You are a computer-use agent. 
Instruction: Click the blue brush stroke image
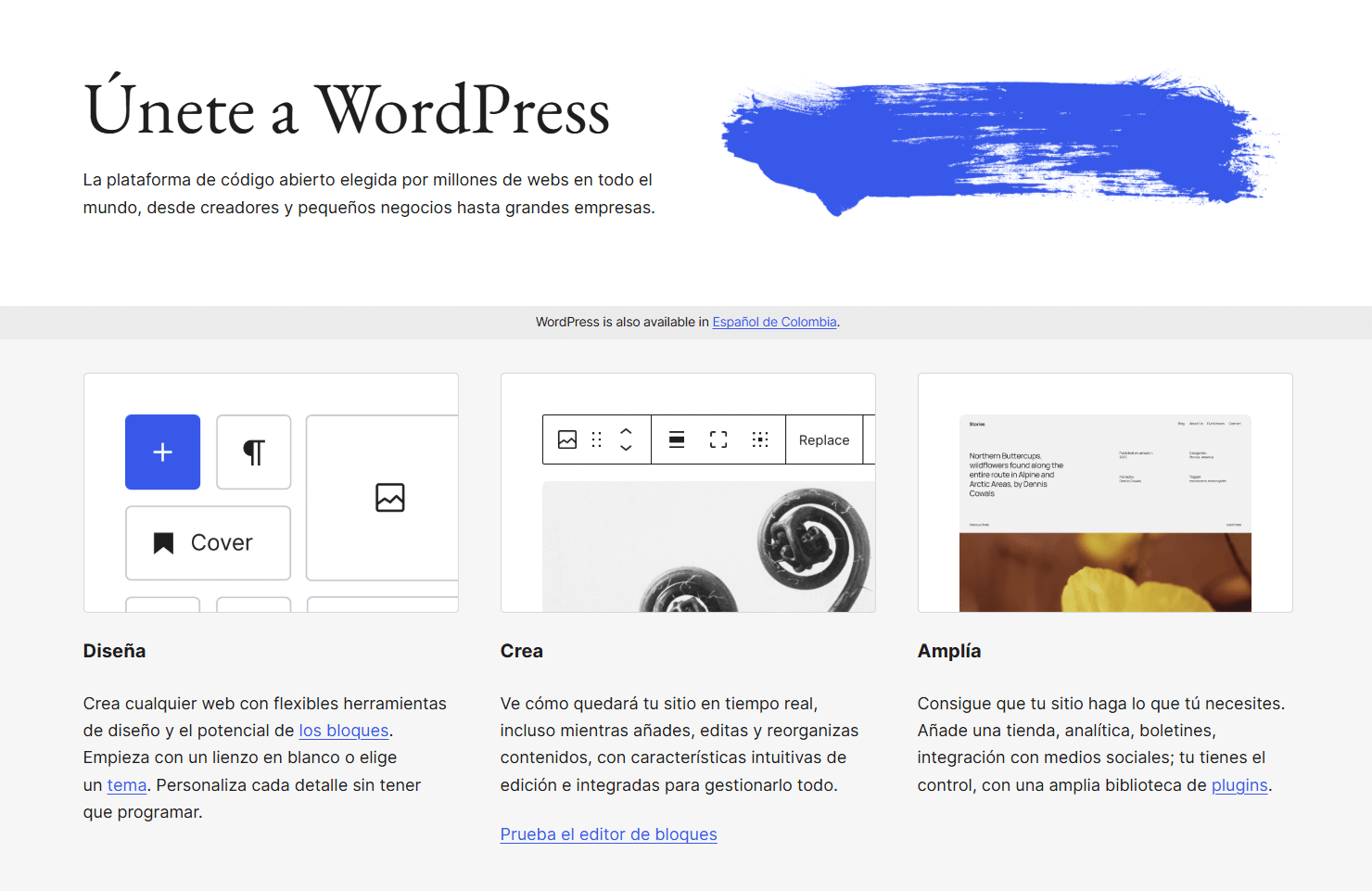point(999,144)
